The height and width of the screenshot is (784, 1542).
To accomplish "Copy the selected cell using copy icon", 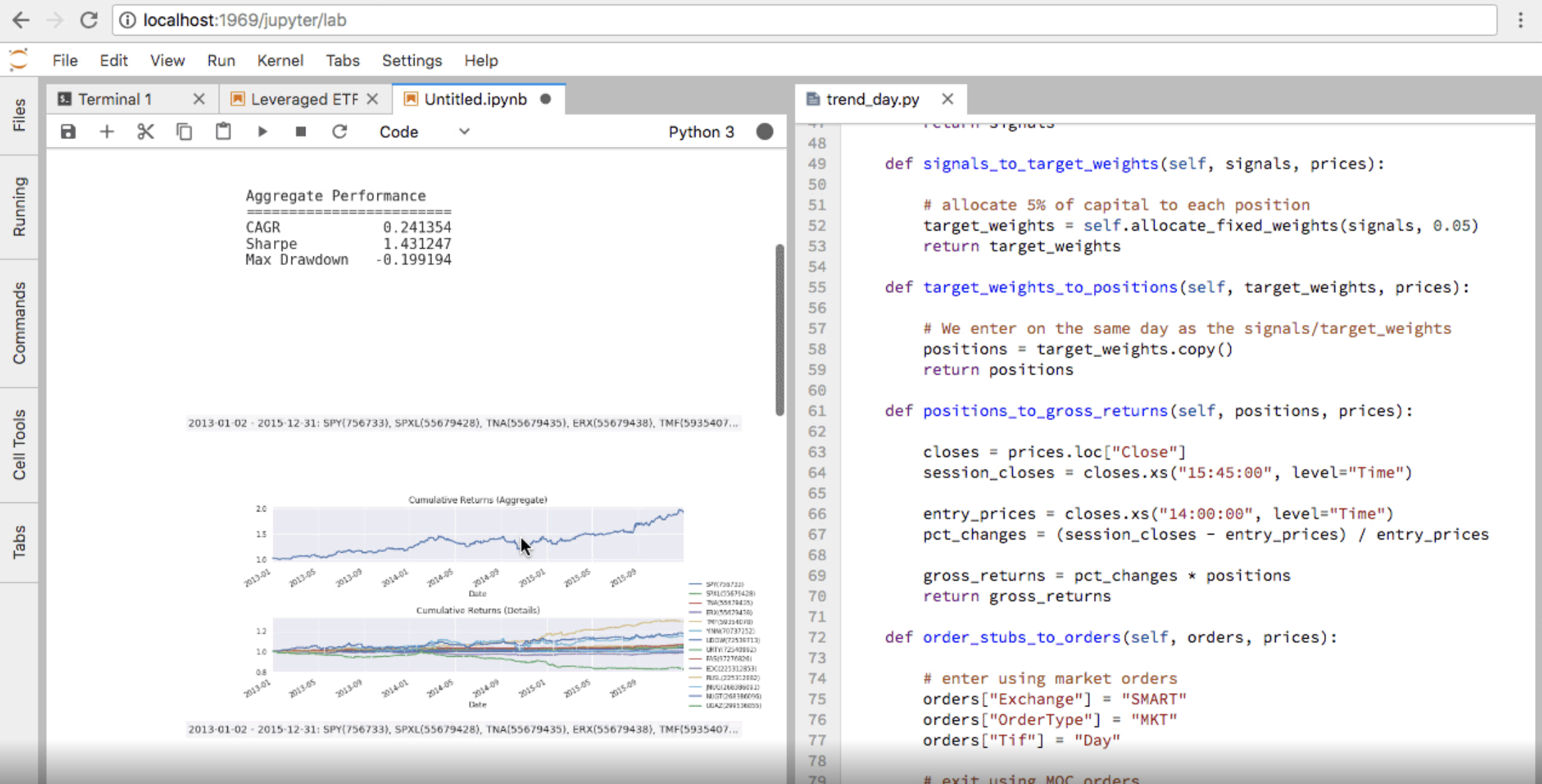I will pos(184,132).
